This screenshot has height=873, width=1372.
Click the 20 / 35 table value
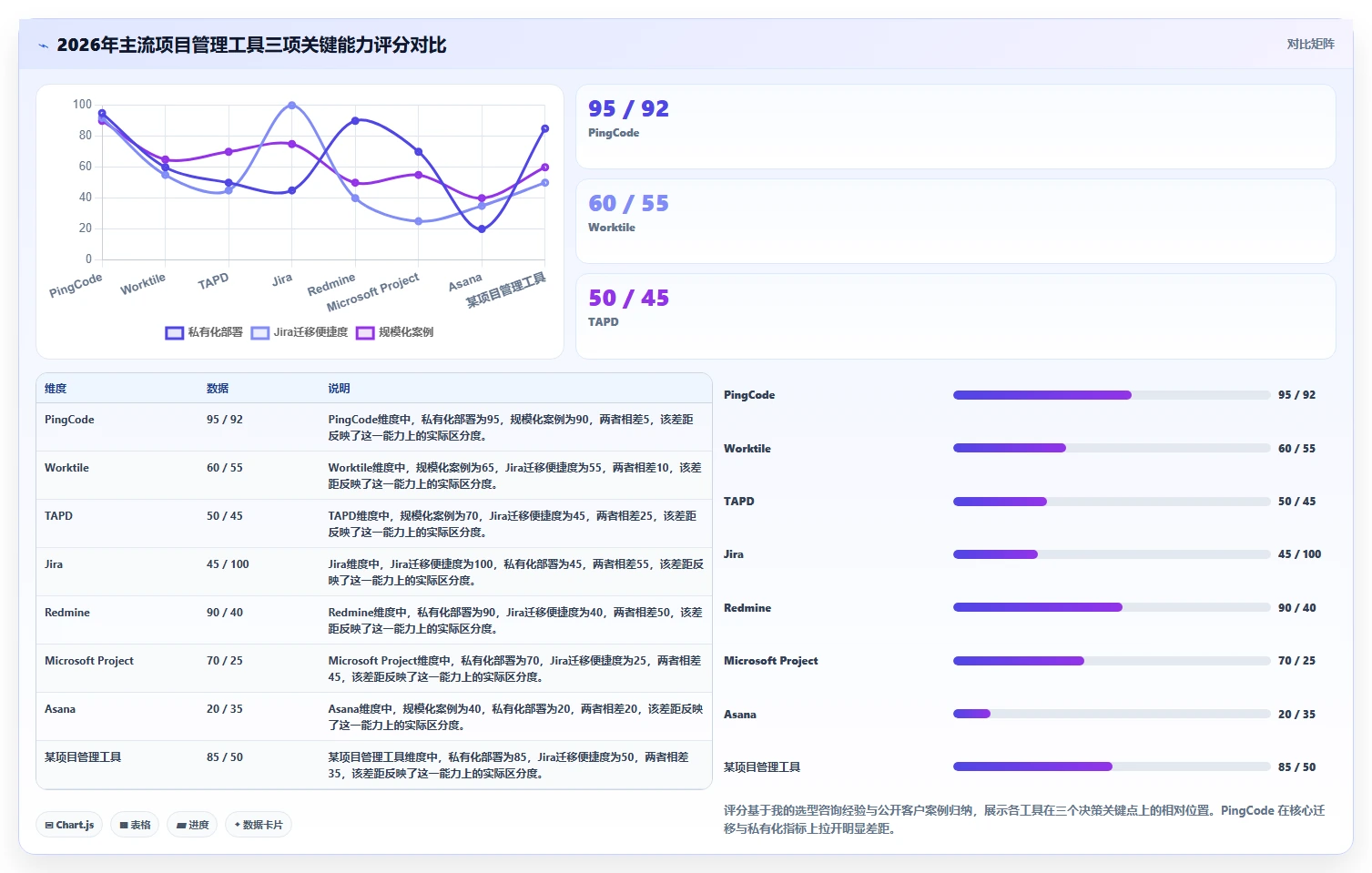[225, 709]
